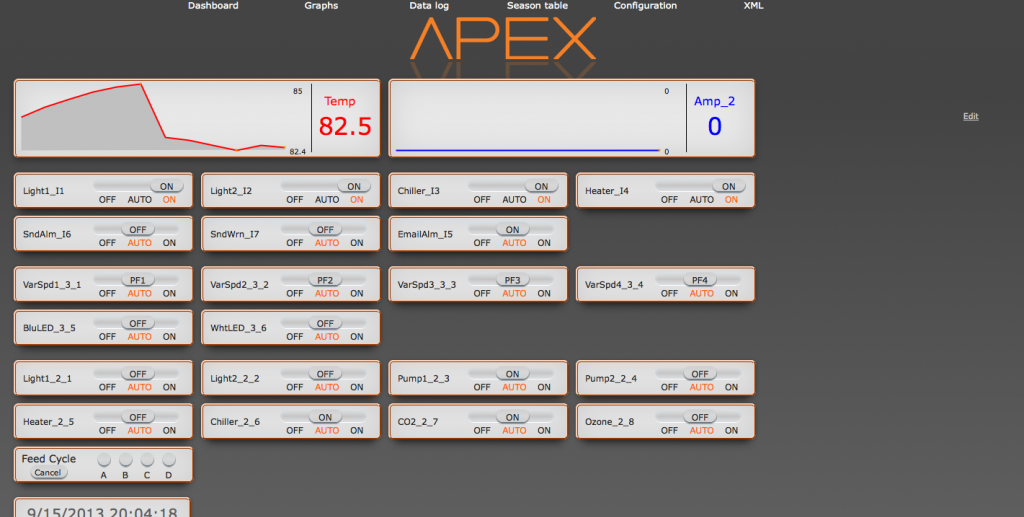The image size is (1024, 517).
Task: Open the Configuration page
Action: click(645, 6)
